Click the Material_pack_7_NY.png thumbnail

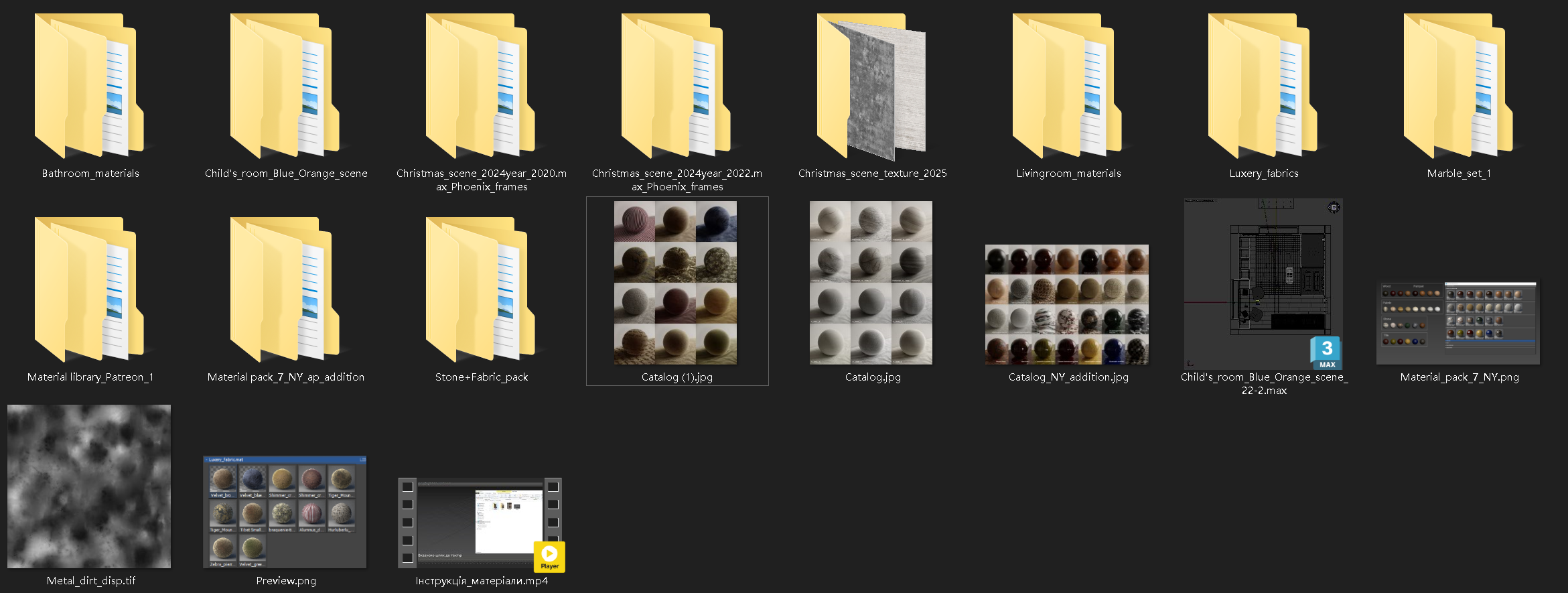[x=1458, y=322]
